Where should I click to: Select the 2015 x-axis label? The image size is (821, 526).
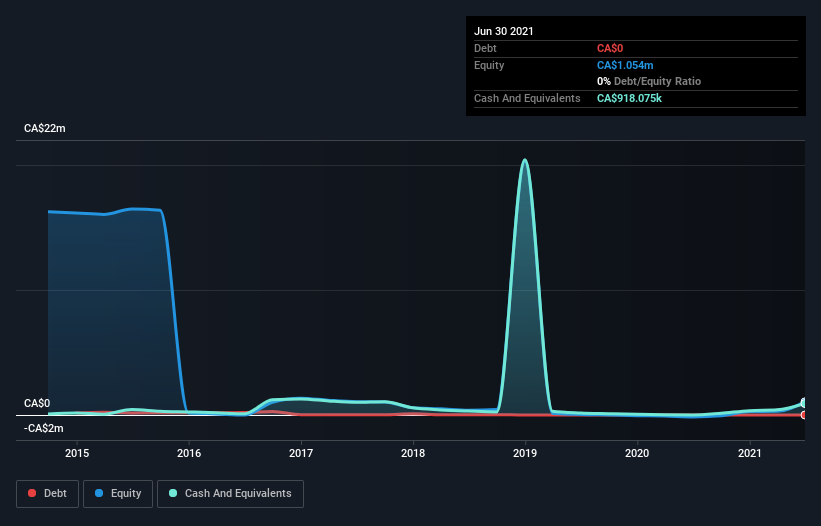pyautogui.click(x=77, y=453)
